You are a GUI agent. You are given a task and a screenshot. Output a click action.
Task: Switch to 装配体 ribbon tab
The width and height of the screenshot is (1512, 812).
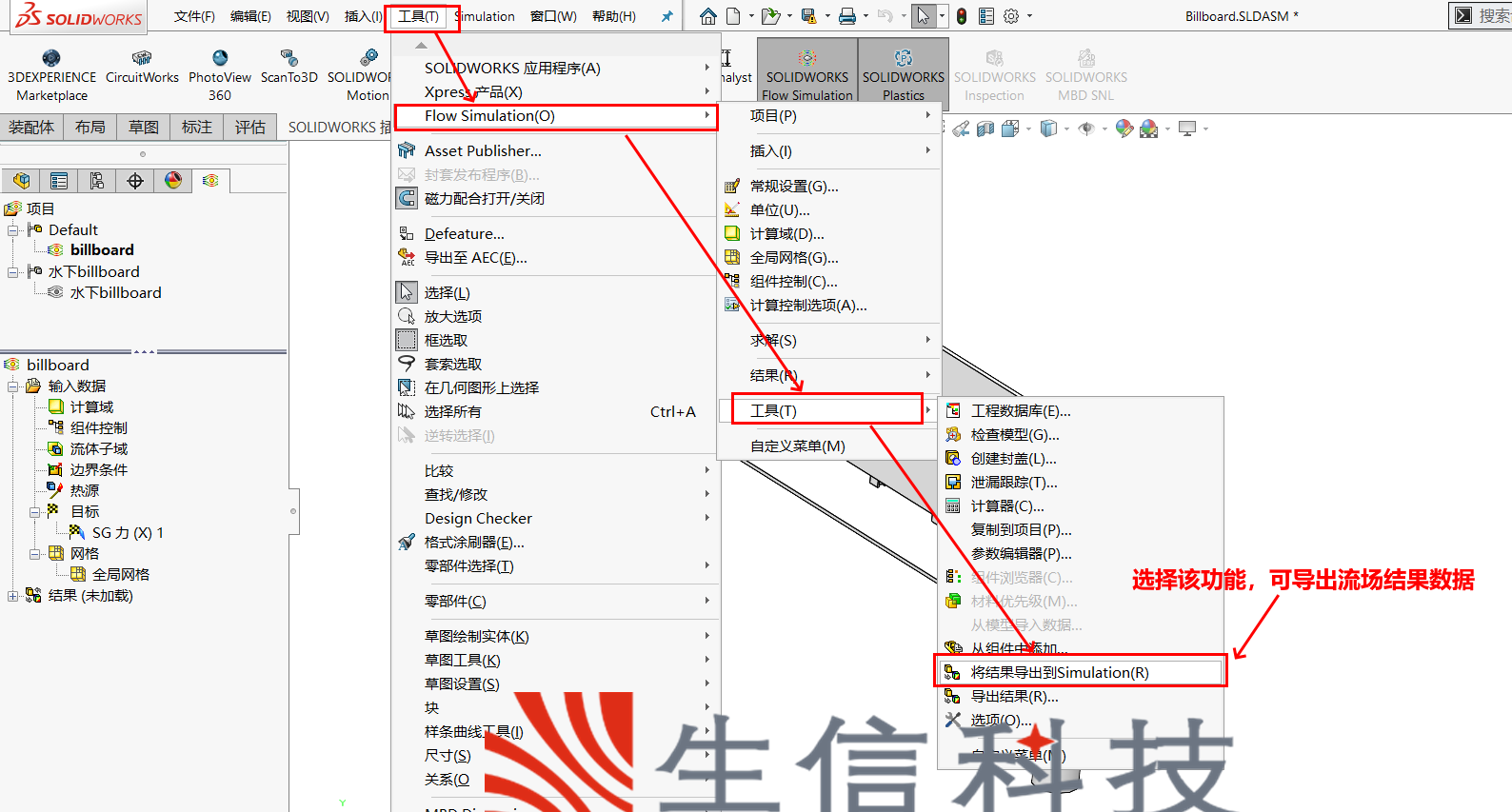tap(31, 128)
